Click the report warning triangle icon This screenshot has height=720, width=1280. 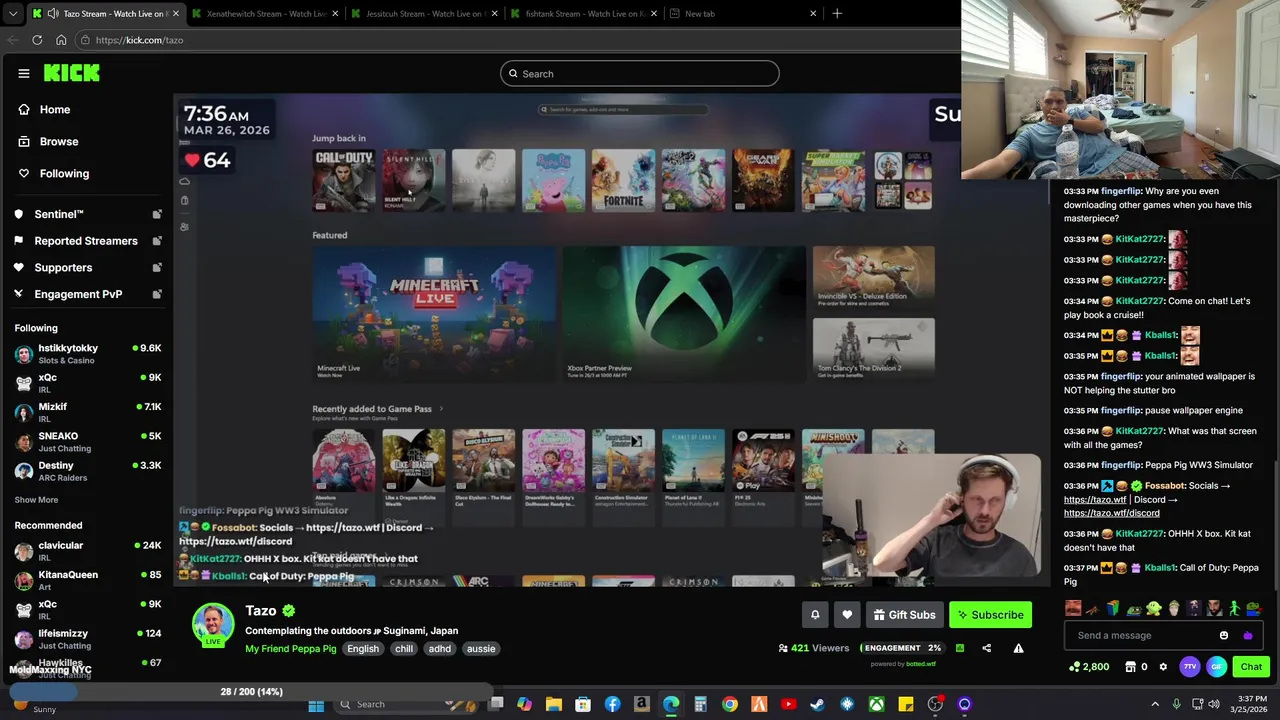(1018, 648)
